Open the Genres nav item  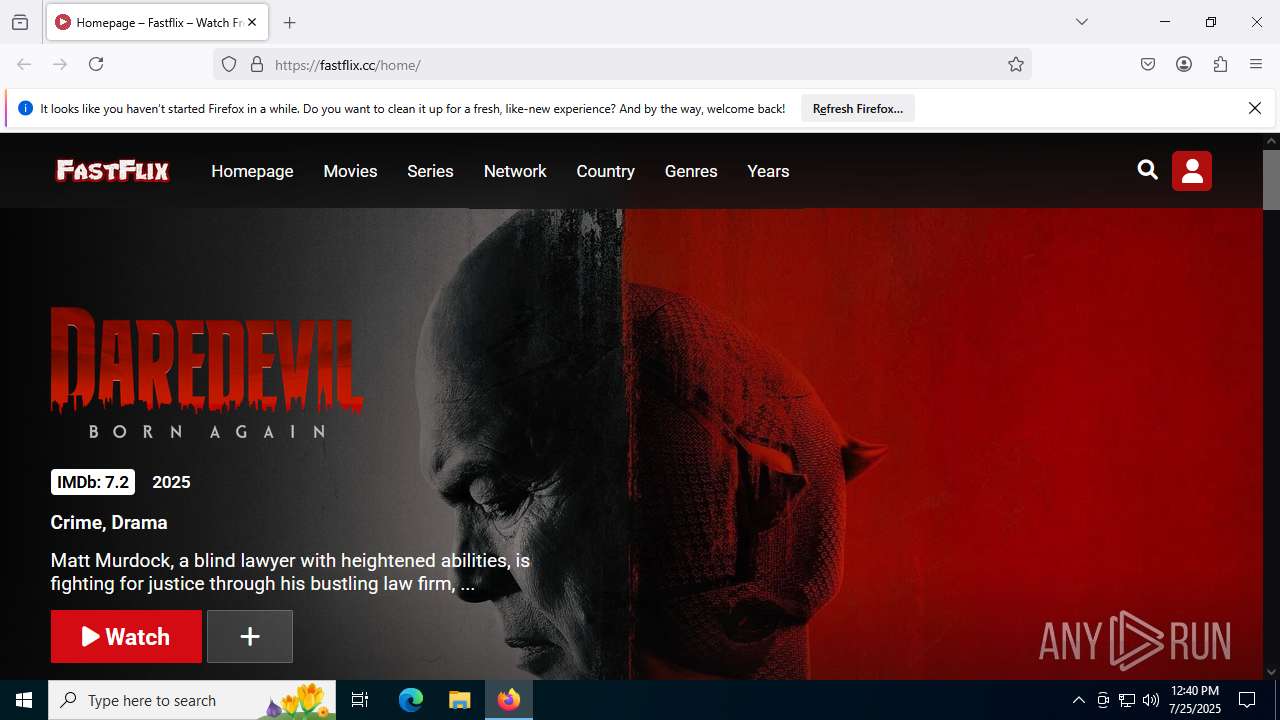click(691, 171)
